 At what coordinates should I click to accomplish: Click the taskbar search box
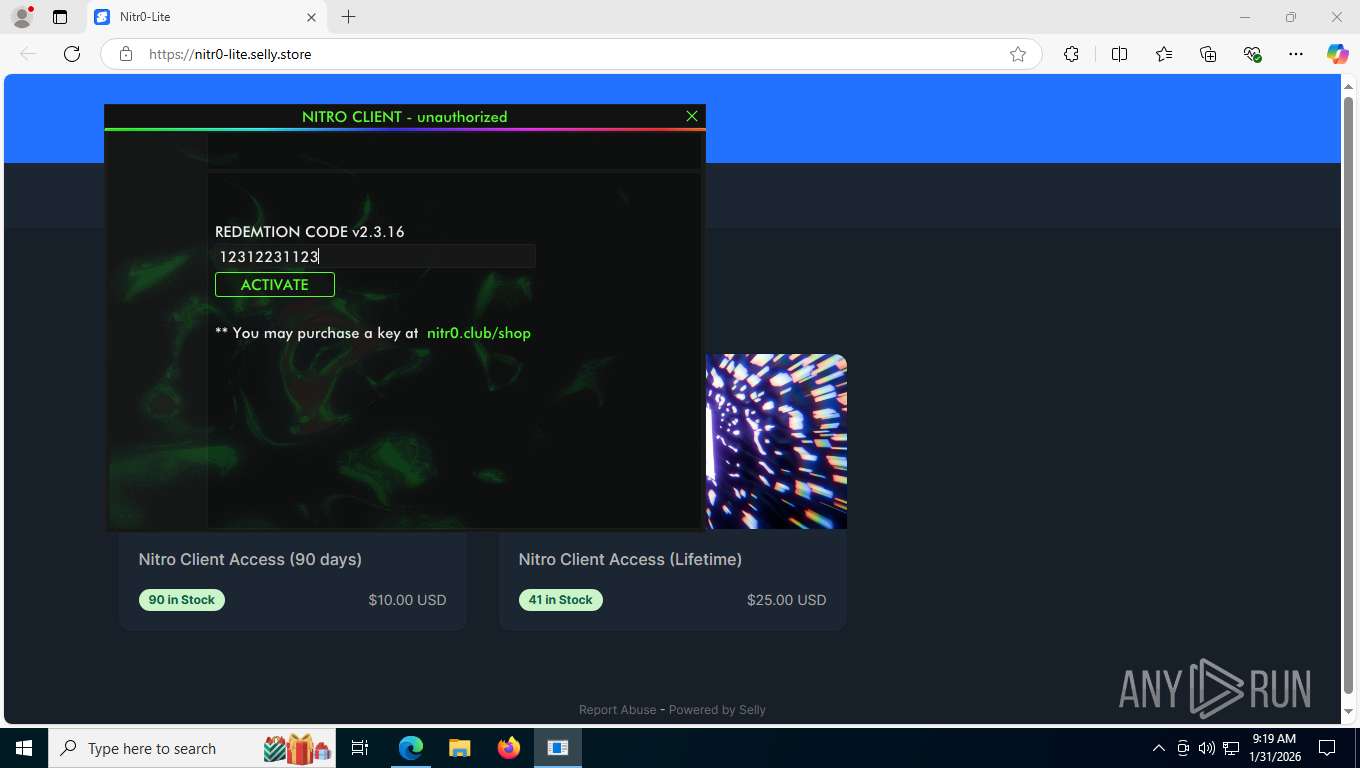click(193, 748)
